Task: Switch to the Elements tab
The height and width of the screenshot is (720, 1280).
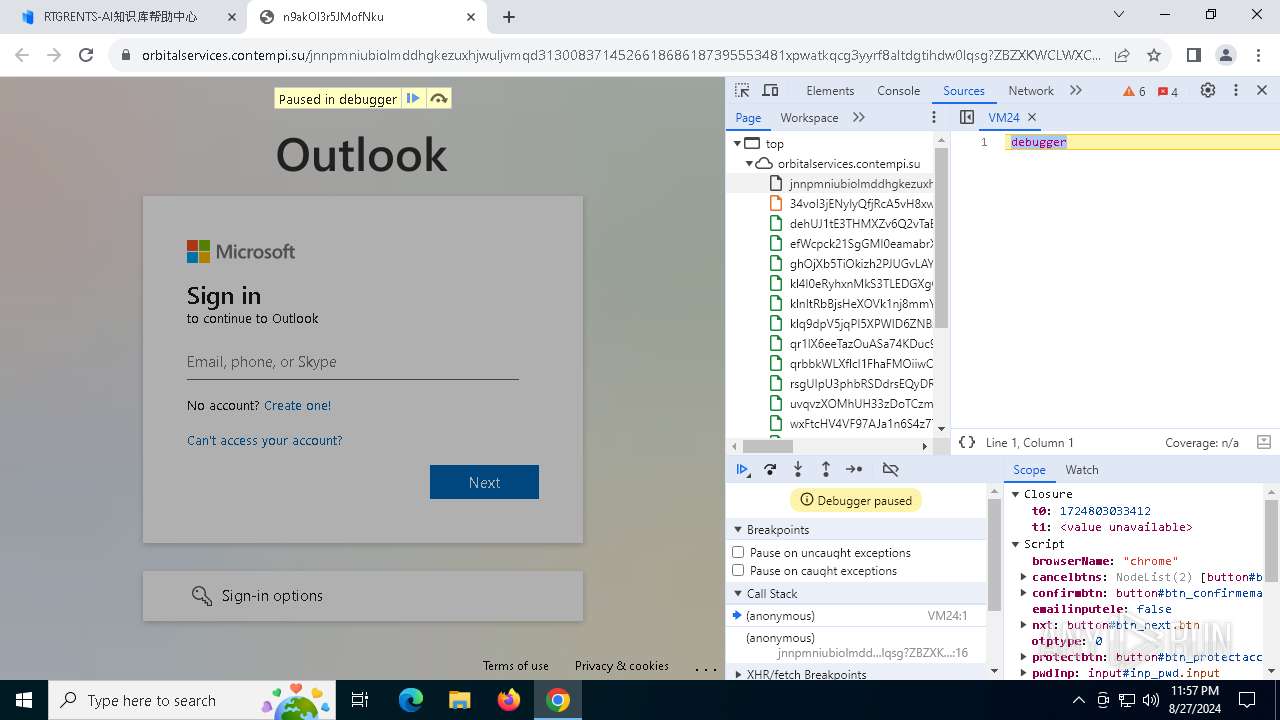Action: coord(830,90)
